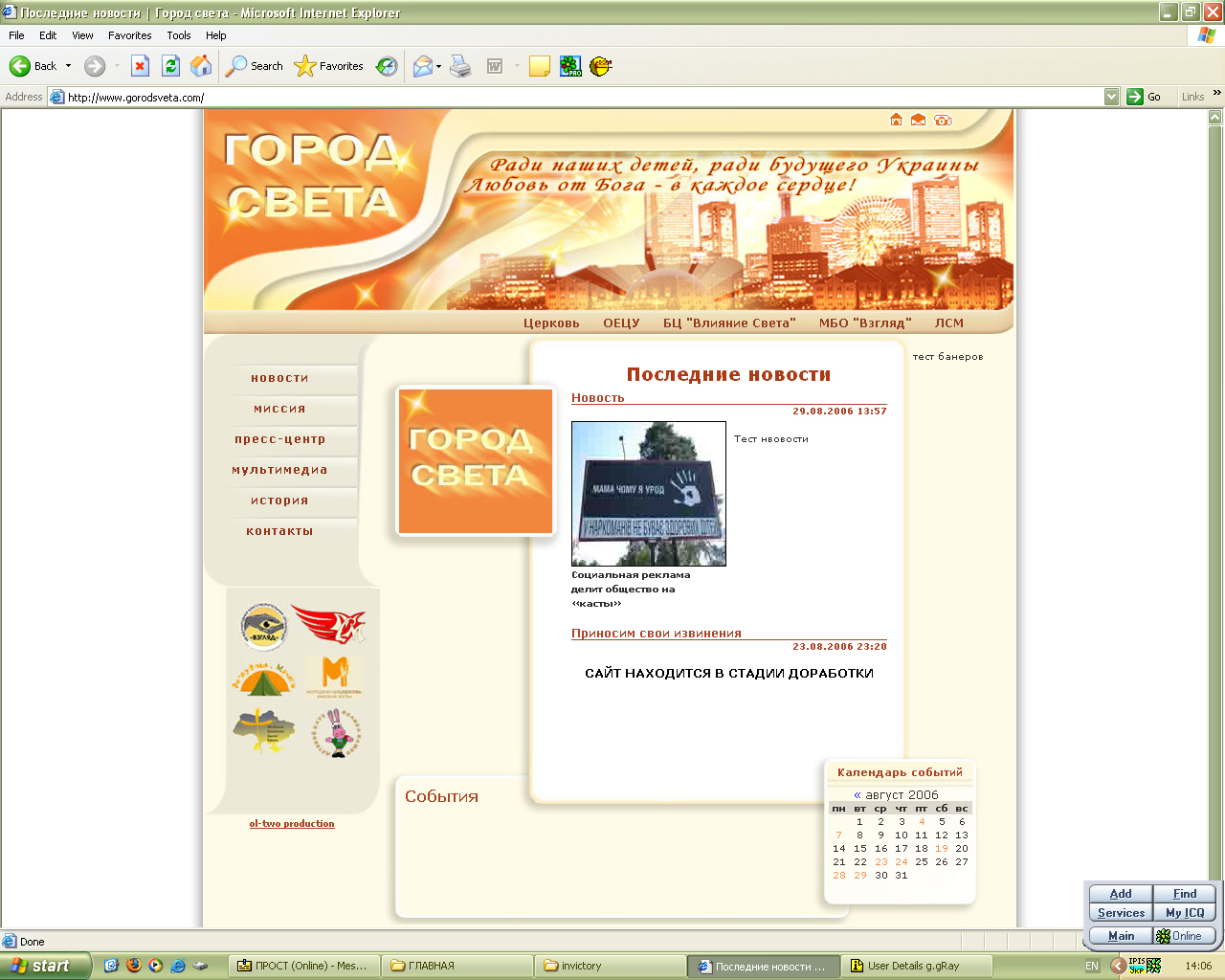Expand the Mail button dropdown arrow
Screen dimensions: 1225x980
[x=439, y=67]
